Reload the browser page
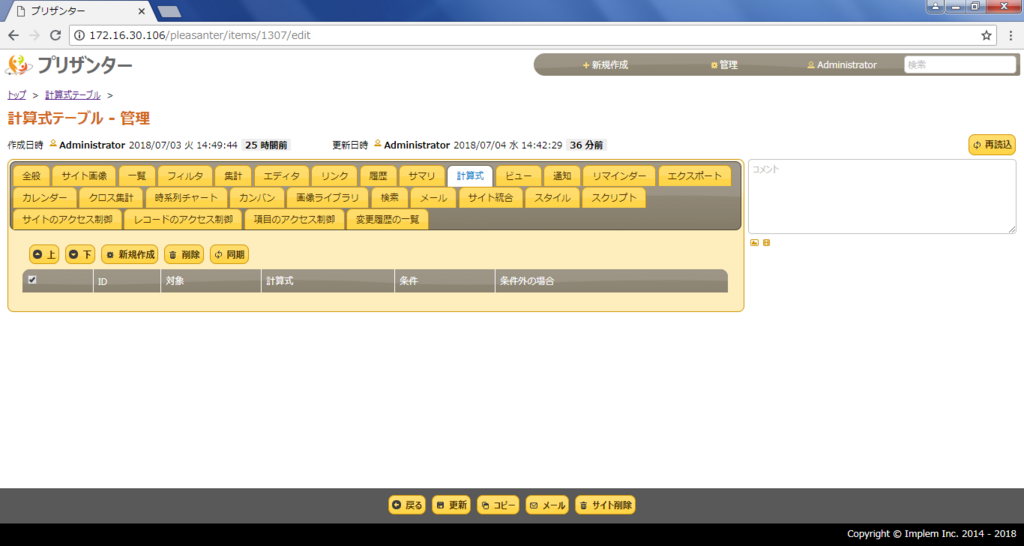 (56, 35)
